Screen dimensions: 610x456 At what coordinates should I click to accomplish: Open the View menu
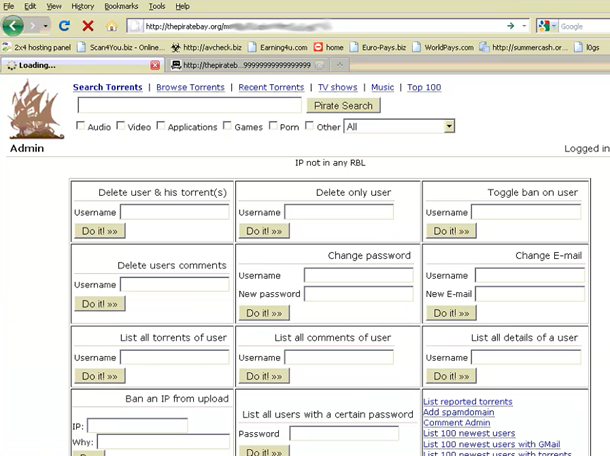[x=54, y=6]
